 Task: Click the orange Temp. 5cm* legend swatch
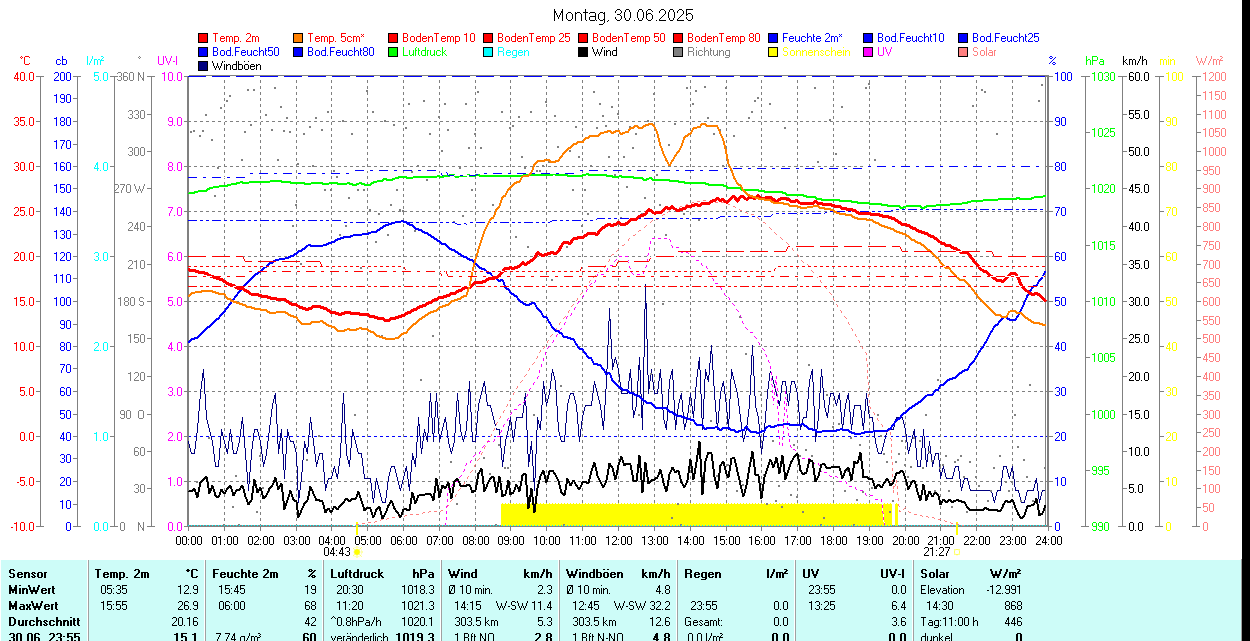tap(298, 38)
